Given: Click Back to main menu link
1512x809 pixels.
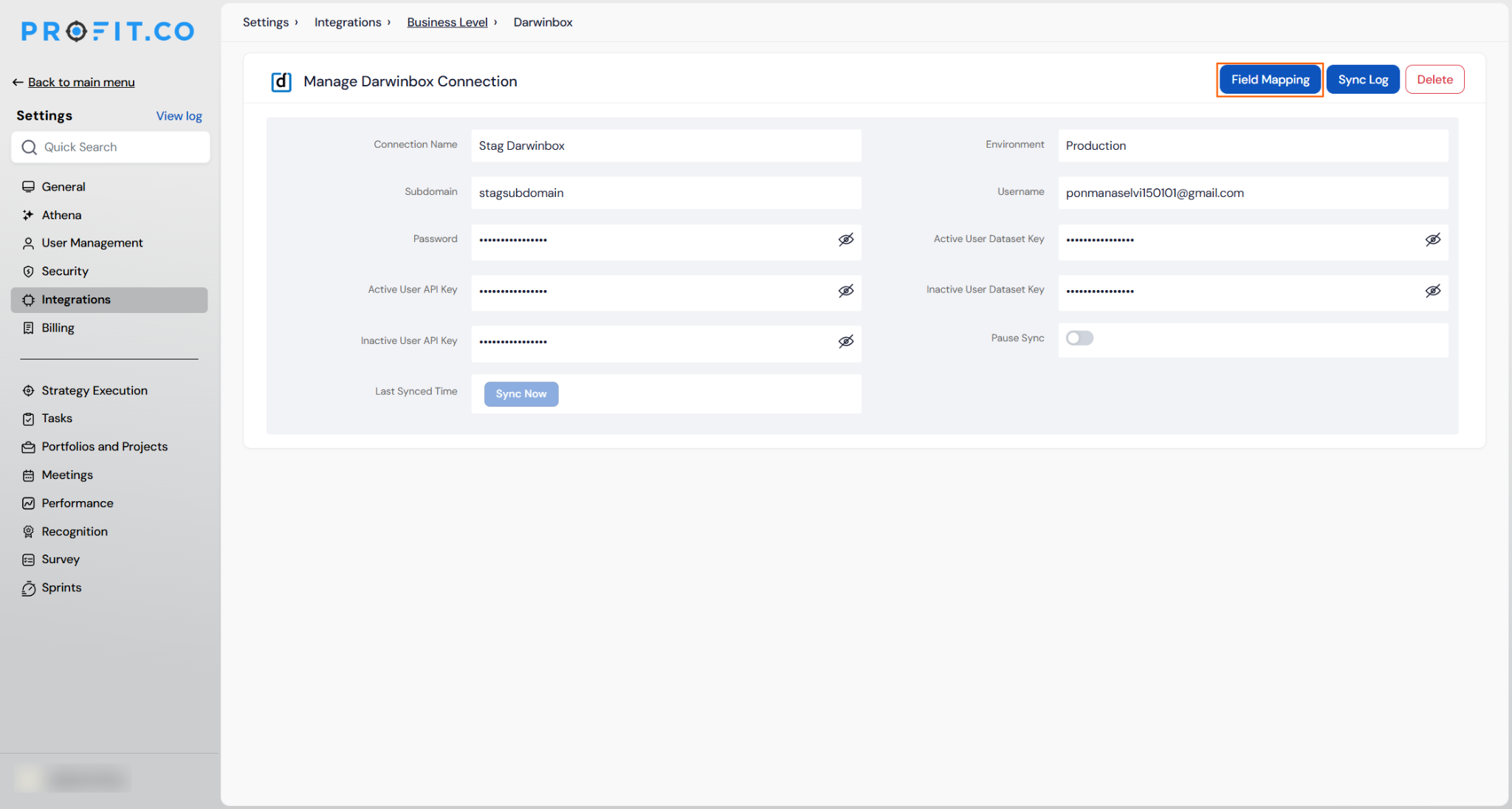Looking at the screenshot, I should point(81,82).
